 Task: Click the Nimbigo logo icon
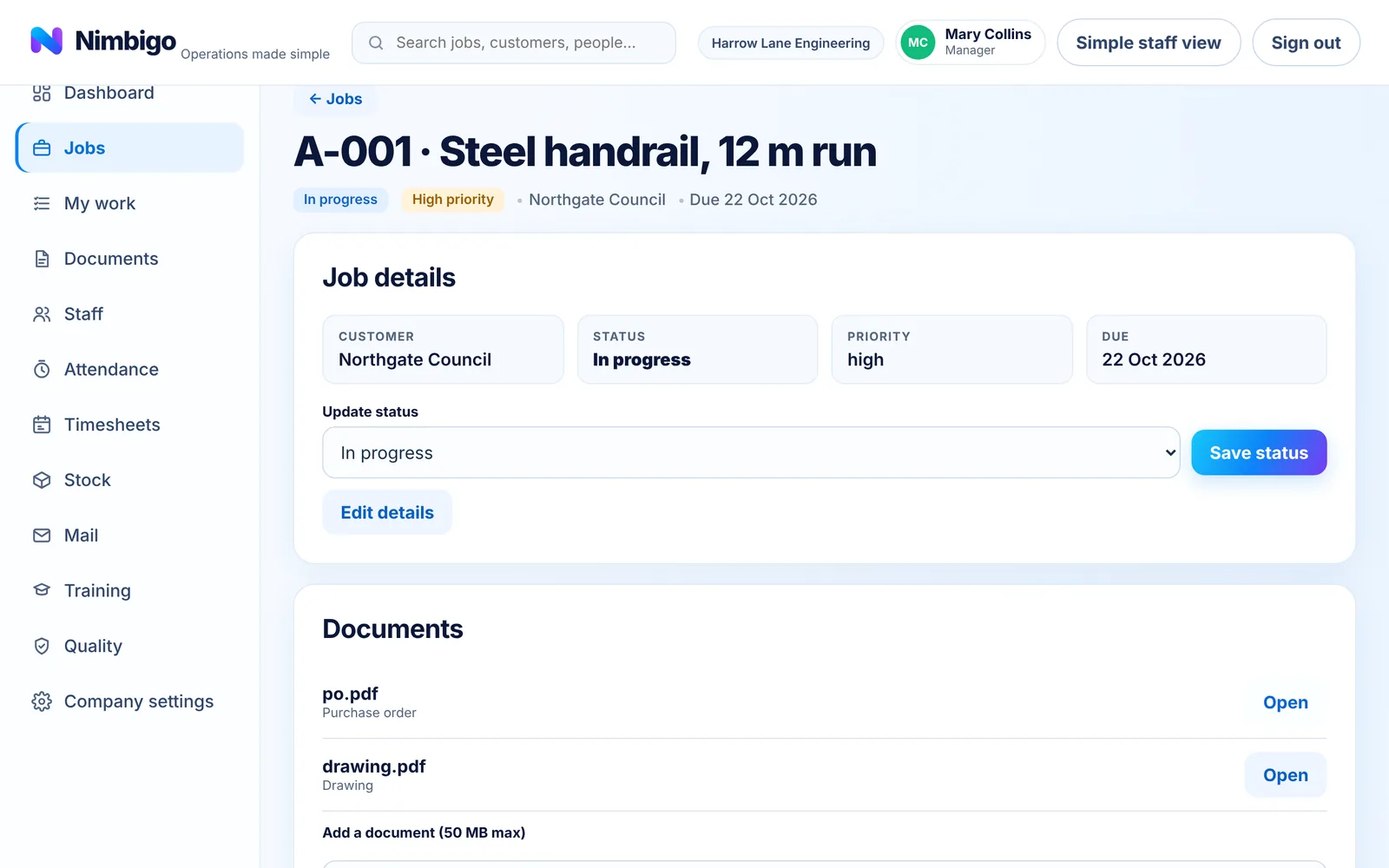pyautogui.click(x=46, y=41)
